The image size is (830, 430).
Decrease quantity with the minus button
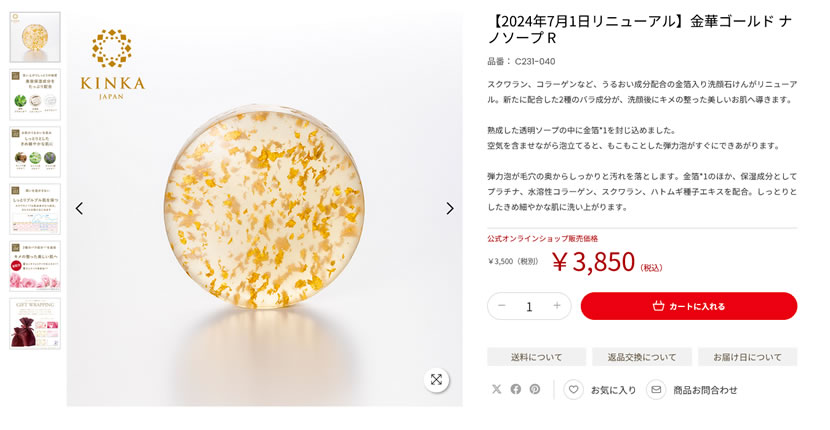click(502, 306)
